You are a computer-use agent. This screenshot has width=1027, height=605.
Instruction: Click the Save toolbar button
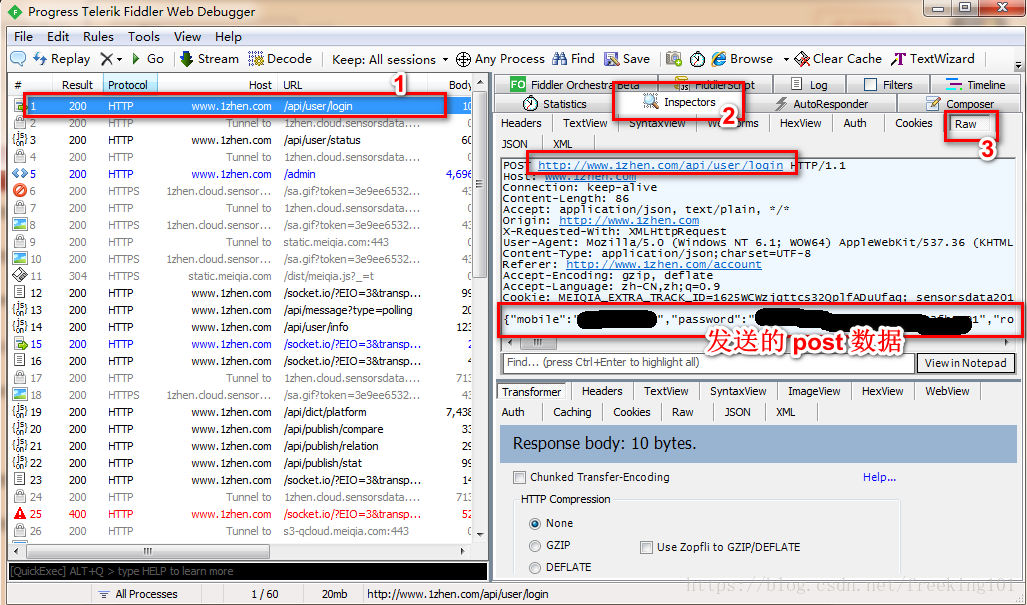pos(627,59)
